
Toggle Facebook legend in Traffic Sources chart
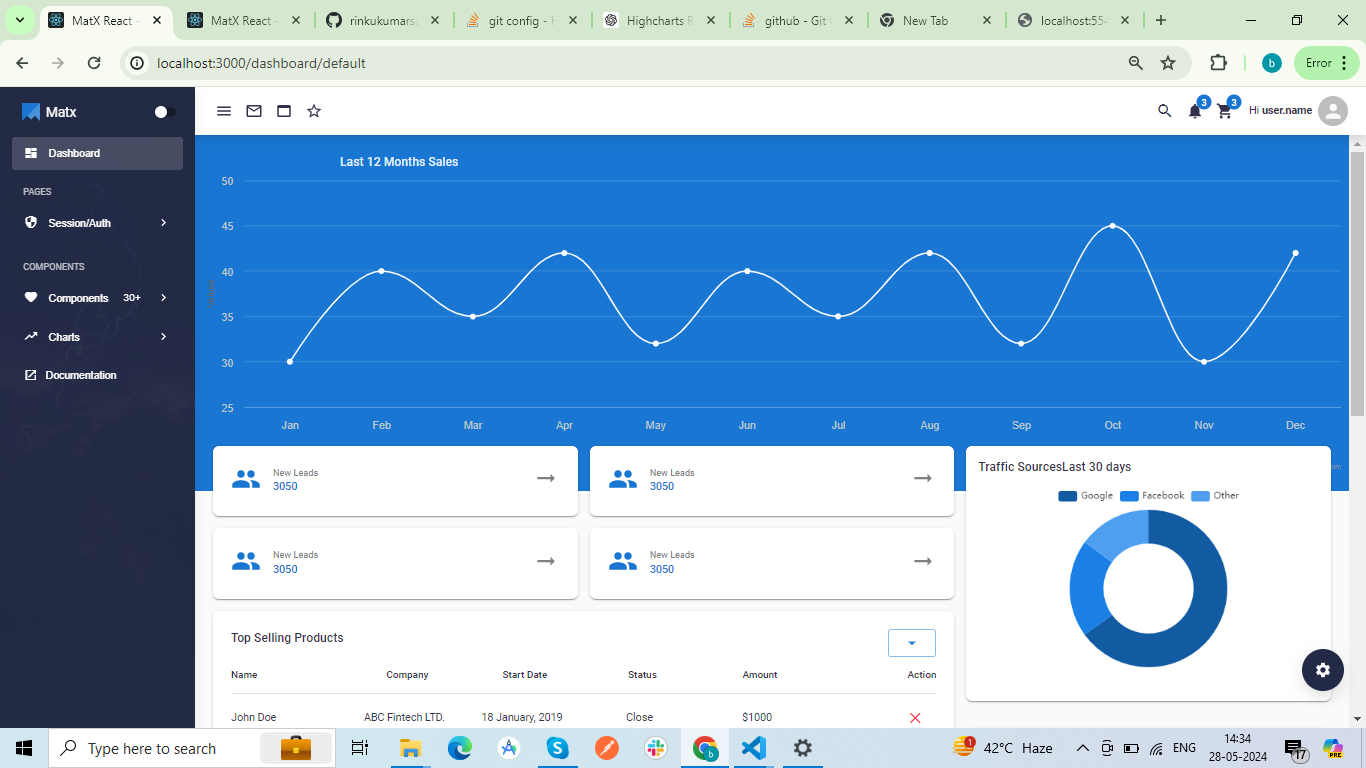(1152, 496)
